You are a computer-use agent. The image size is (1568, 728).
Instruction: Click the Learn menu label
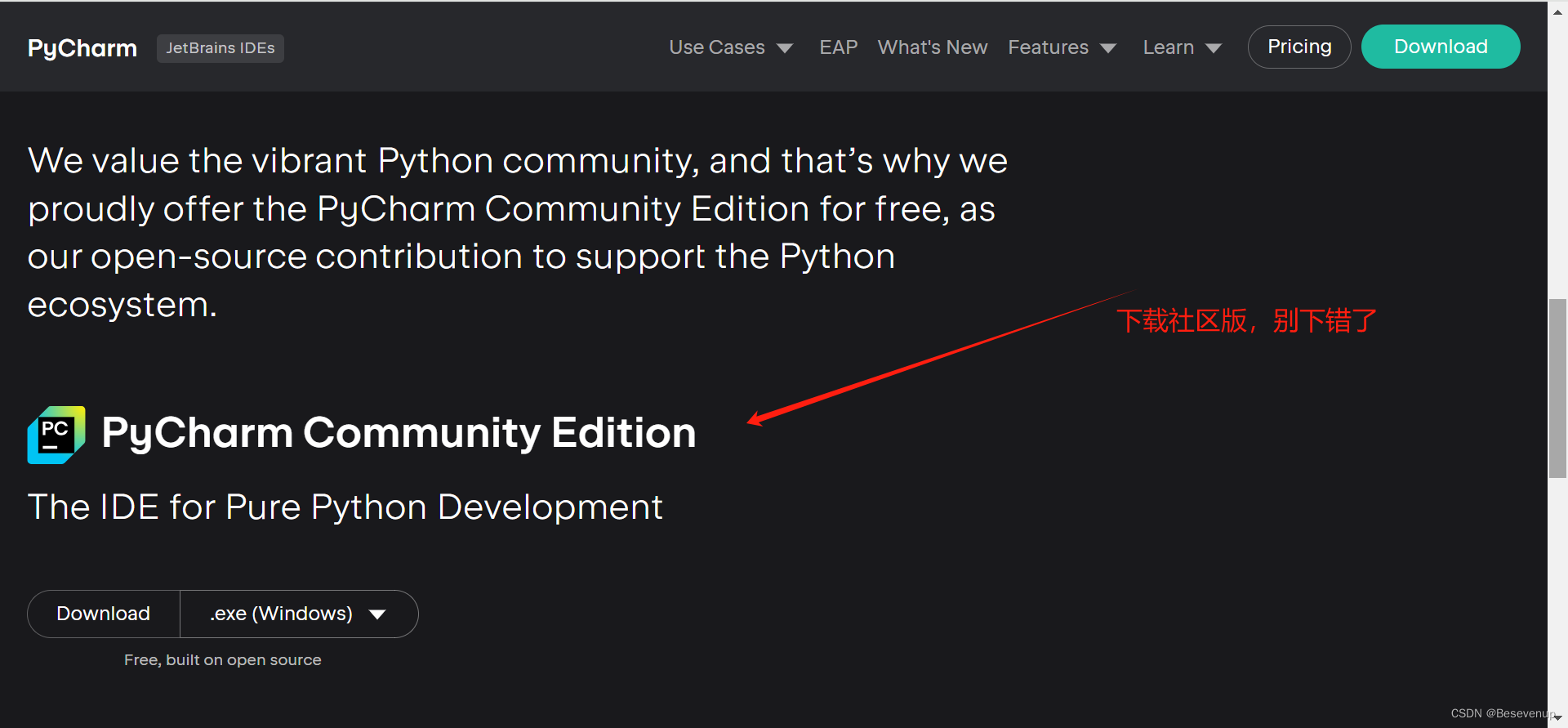[1169, 47]
